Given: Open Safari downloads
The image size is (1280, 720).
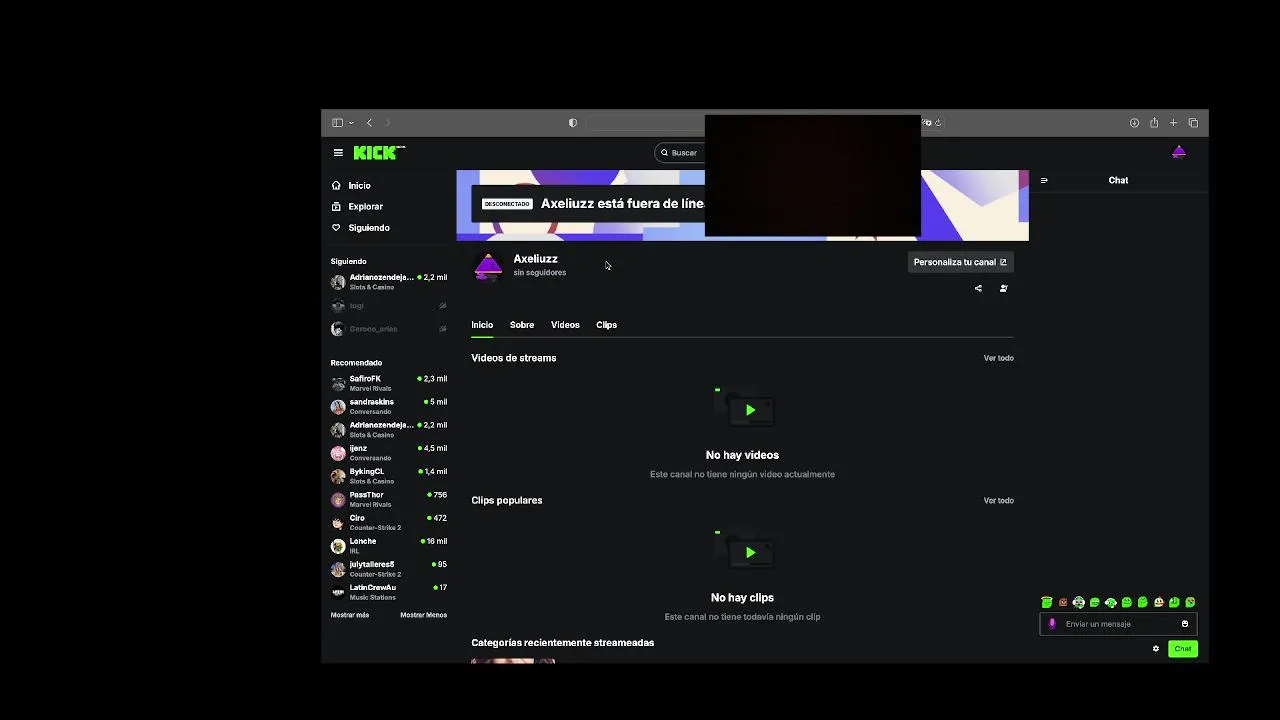Looking at the screenshot, I should coord(1134,123).
